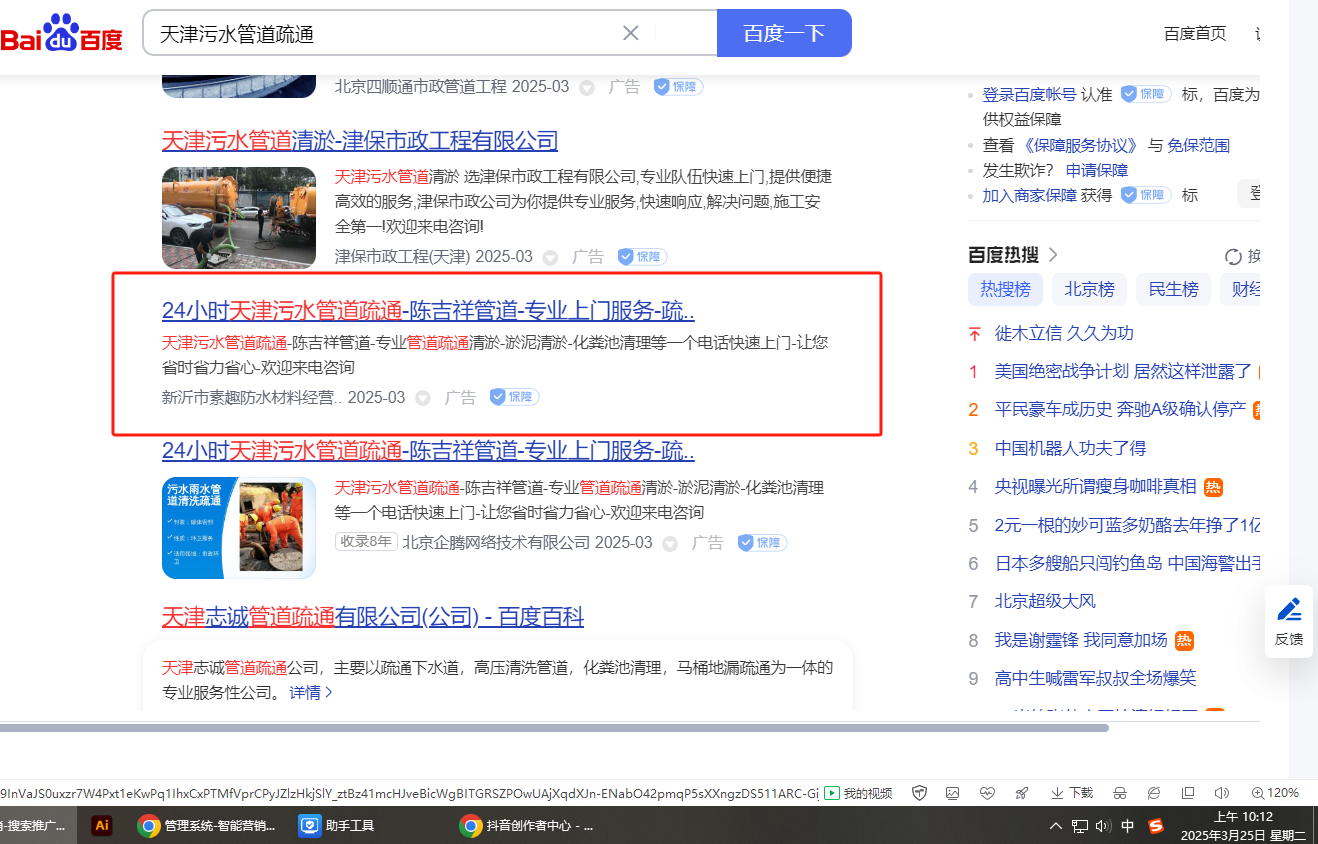Viewport: 1318px width, 844px height.
Task: Click the refresh icon beside 百度热搜
Action: 1233,256
